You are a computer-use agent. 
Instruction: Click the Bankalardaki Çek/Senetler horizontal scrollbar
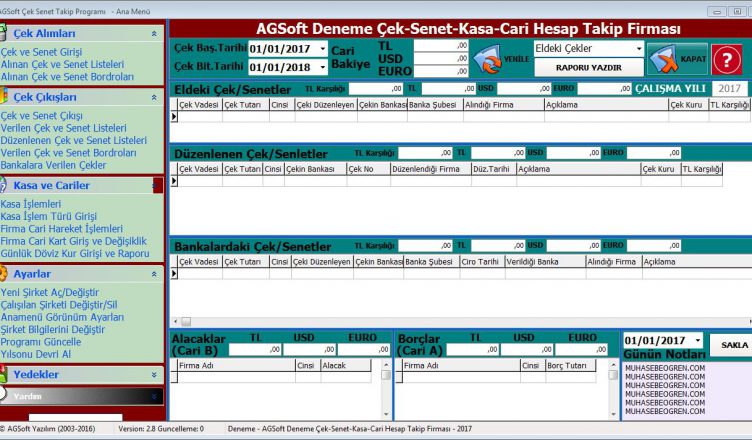pos(460,321)
